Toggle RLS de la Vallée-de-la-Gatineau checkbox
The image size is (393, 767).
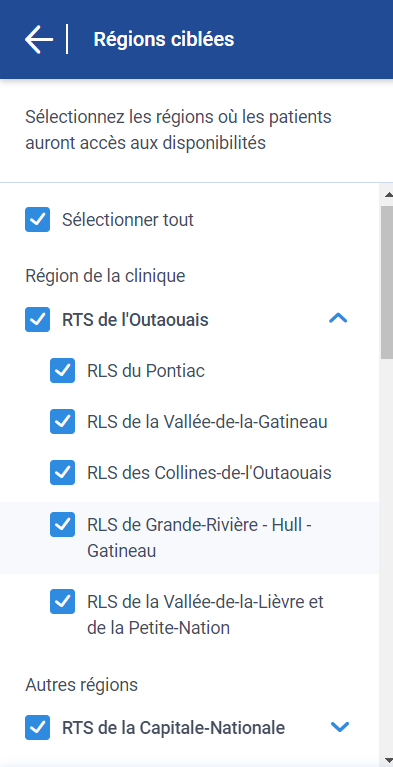click(63, 421)
